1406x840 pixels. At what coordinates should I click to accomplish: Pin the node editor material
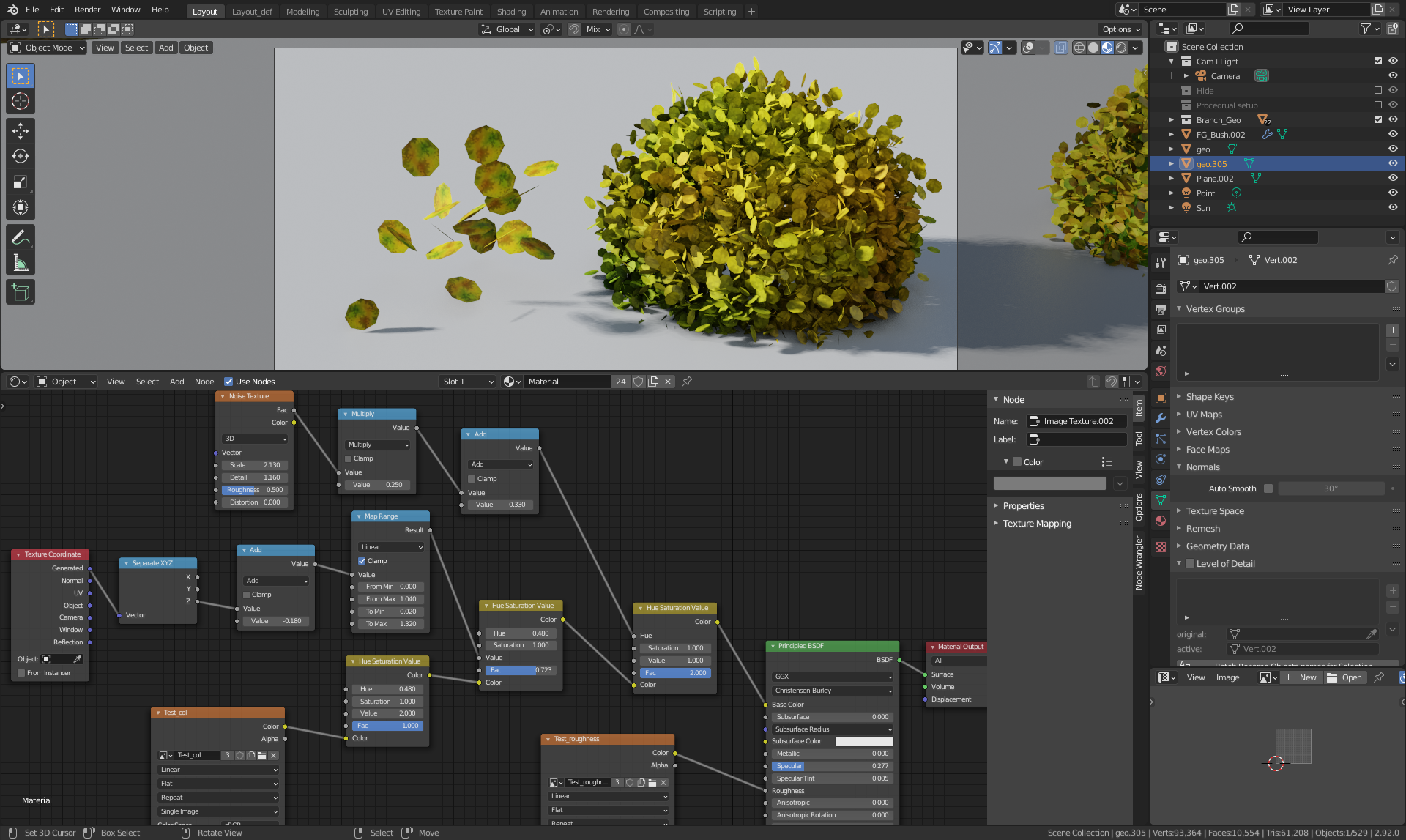[x=687, y=382]
